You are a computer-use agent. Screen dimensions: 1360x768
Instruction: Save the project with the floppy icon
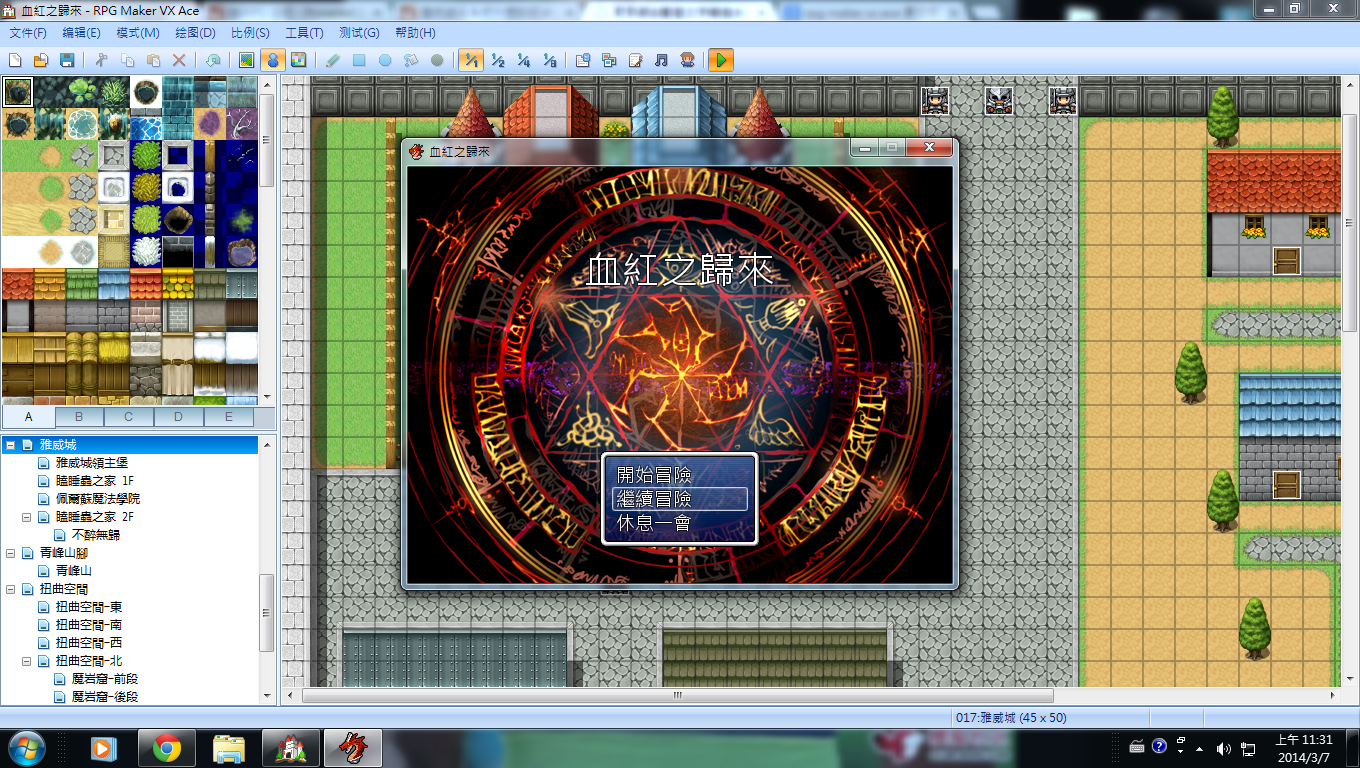(x=67, y=60)
